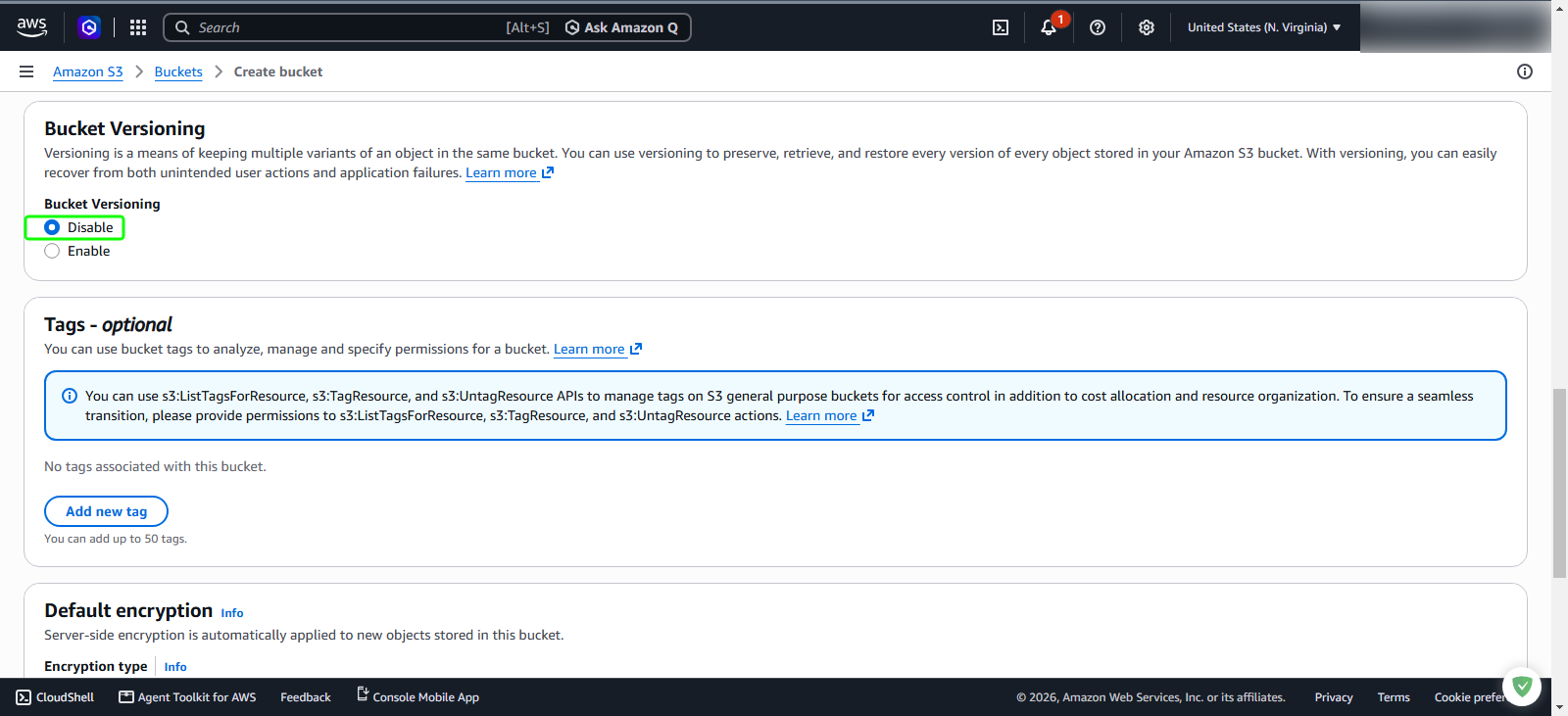Open Learn more link under Tags heading
This screenshot has width=1568, height=716.
point(598,349)
